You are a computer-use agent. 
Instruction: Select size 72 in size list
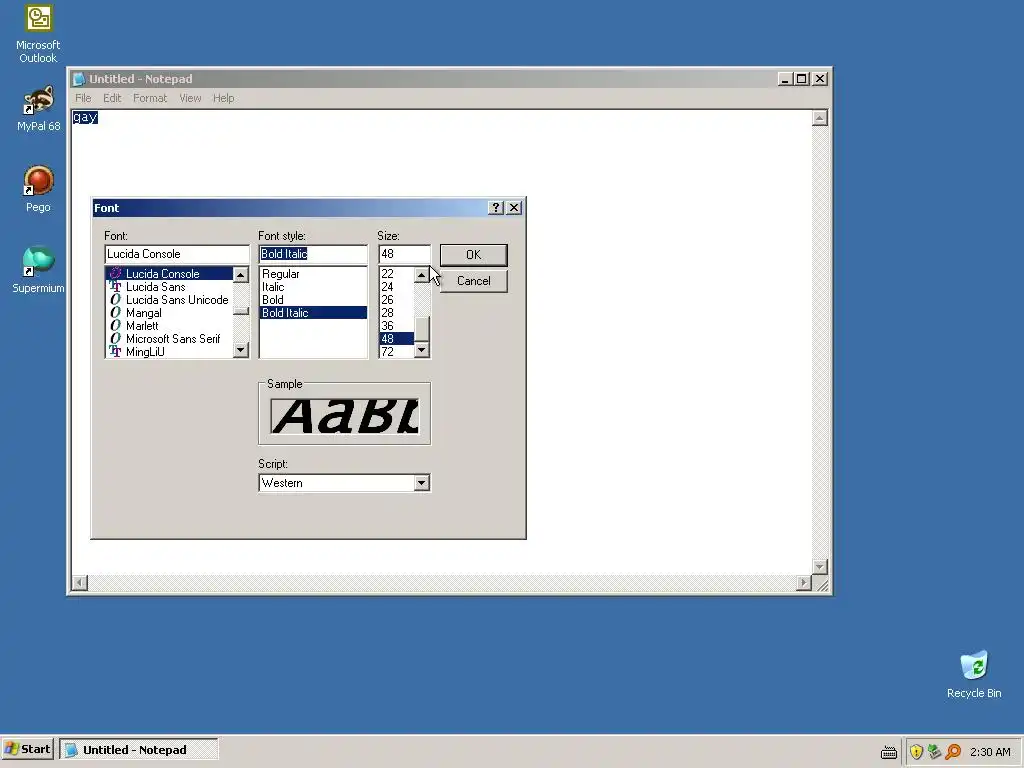pos(396,351)
